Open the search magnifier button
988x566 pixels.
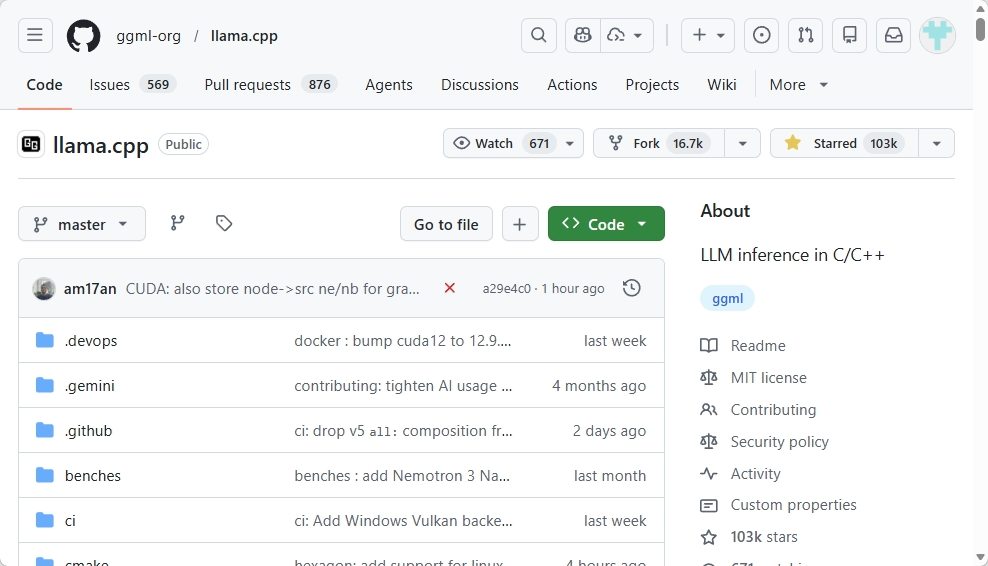(539, 35)
